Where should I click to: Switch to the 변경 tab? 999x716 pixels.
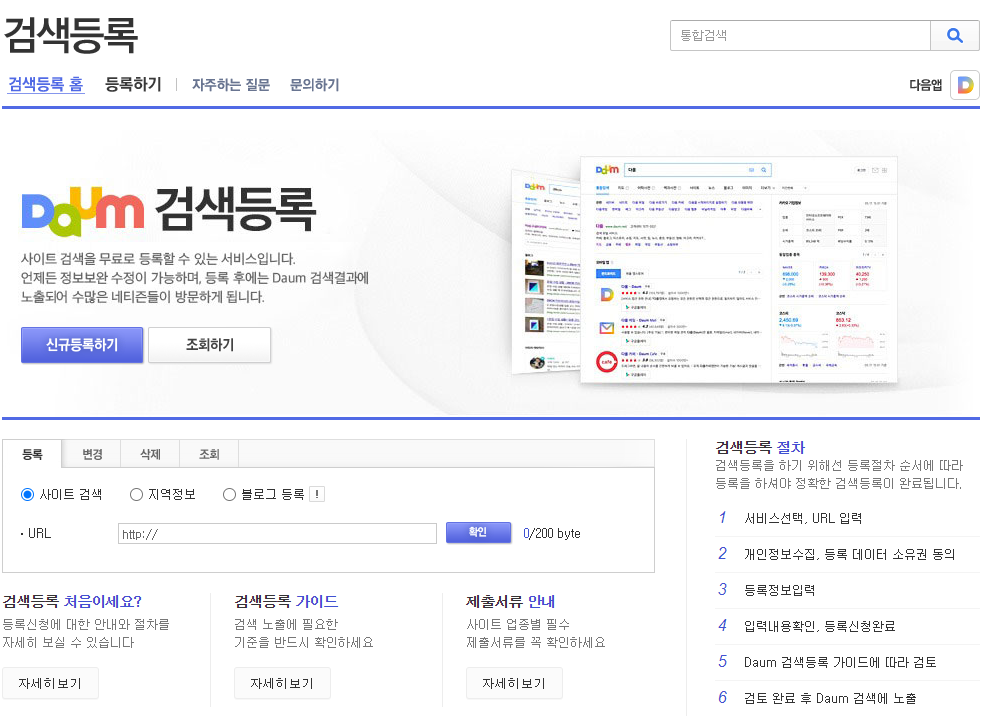(92, 454)
